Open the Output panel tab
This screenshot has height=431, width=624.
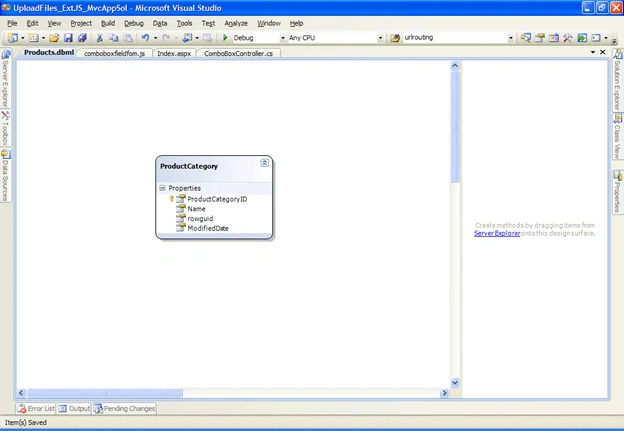pyautogui.click(x=74, y=409)
